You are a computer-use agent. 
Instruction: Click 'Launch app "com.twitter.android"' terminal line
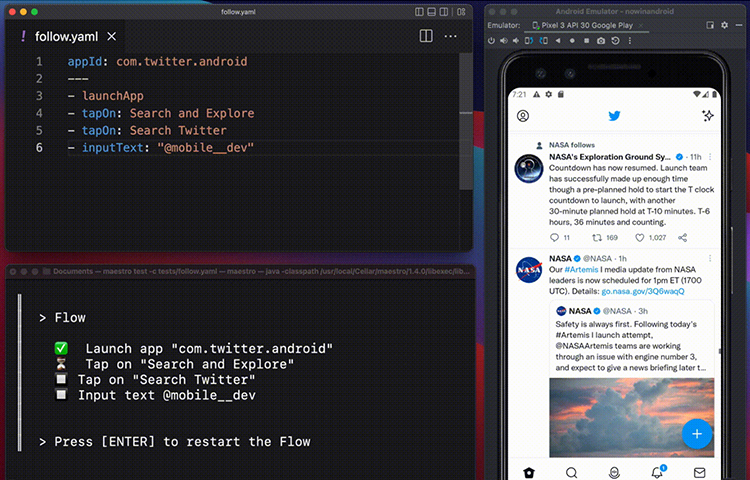pos(209,349)
